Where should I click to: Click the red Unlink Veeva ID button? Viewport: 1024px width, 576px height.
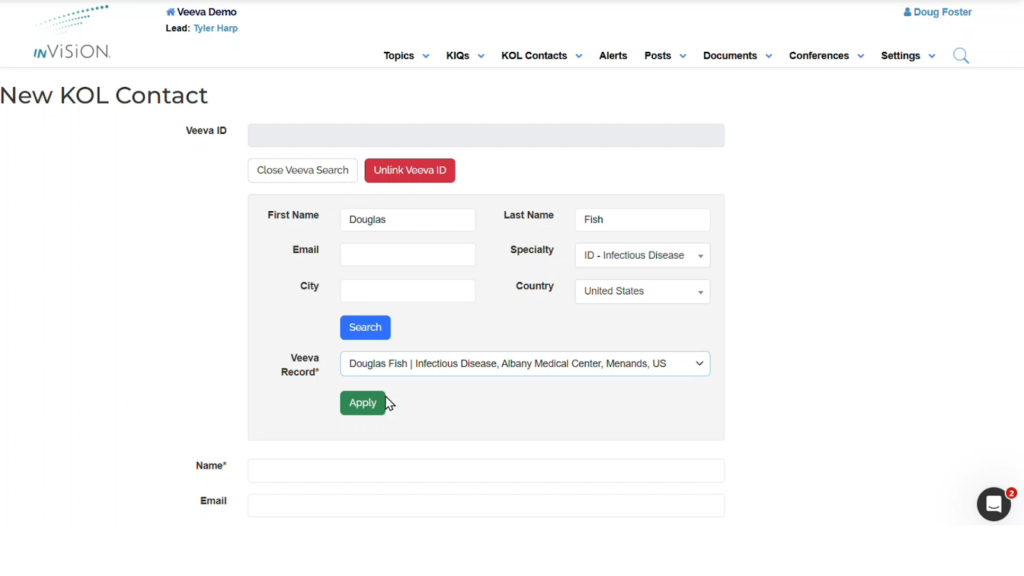(x=409, y=171)
